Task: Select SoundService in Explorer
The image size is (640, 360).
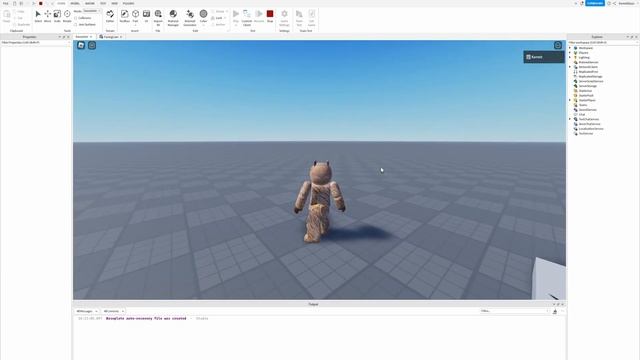Action: (x=587, y=110)
